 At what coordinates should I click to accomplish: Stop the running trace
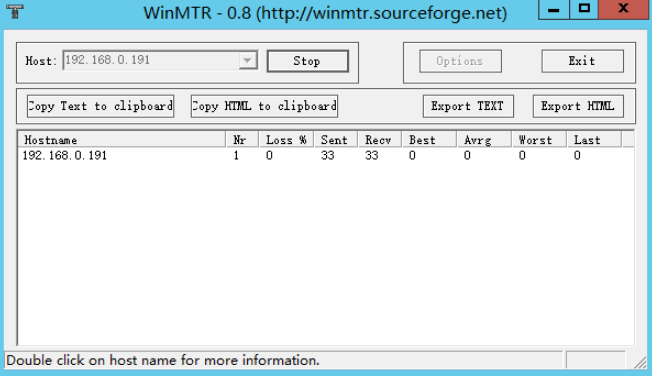point(307,61)
